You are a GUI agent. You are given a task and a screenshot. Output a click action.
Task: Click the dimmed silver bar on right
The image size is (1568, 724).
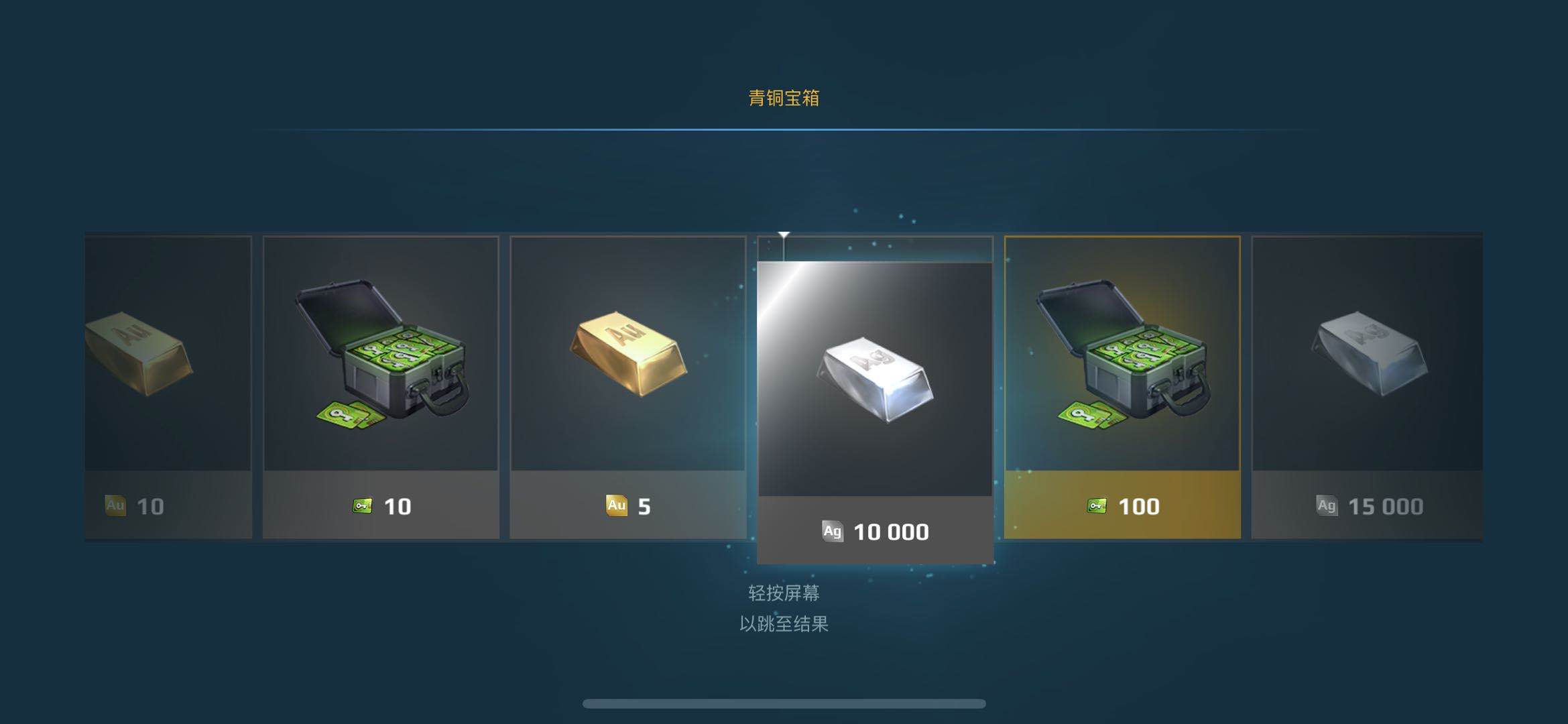[1369, 353]
